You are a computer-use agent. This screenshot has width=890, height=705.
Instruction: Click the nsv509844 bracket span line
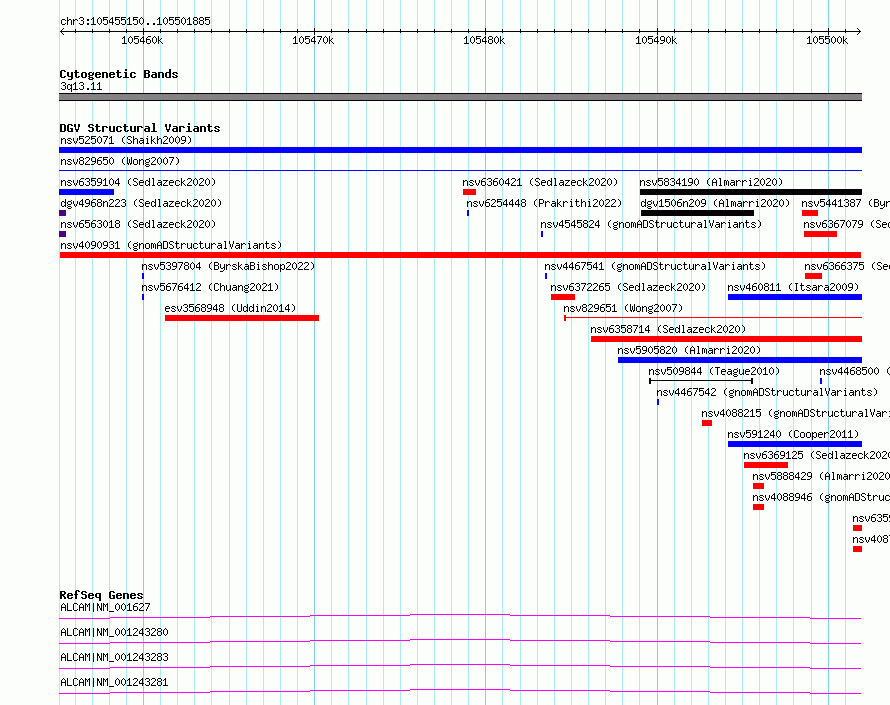click(x=701, y=381)
